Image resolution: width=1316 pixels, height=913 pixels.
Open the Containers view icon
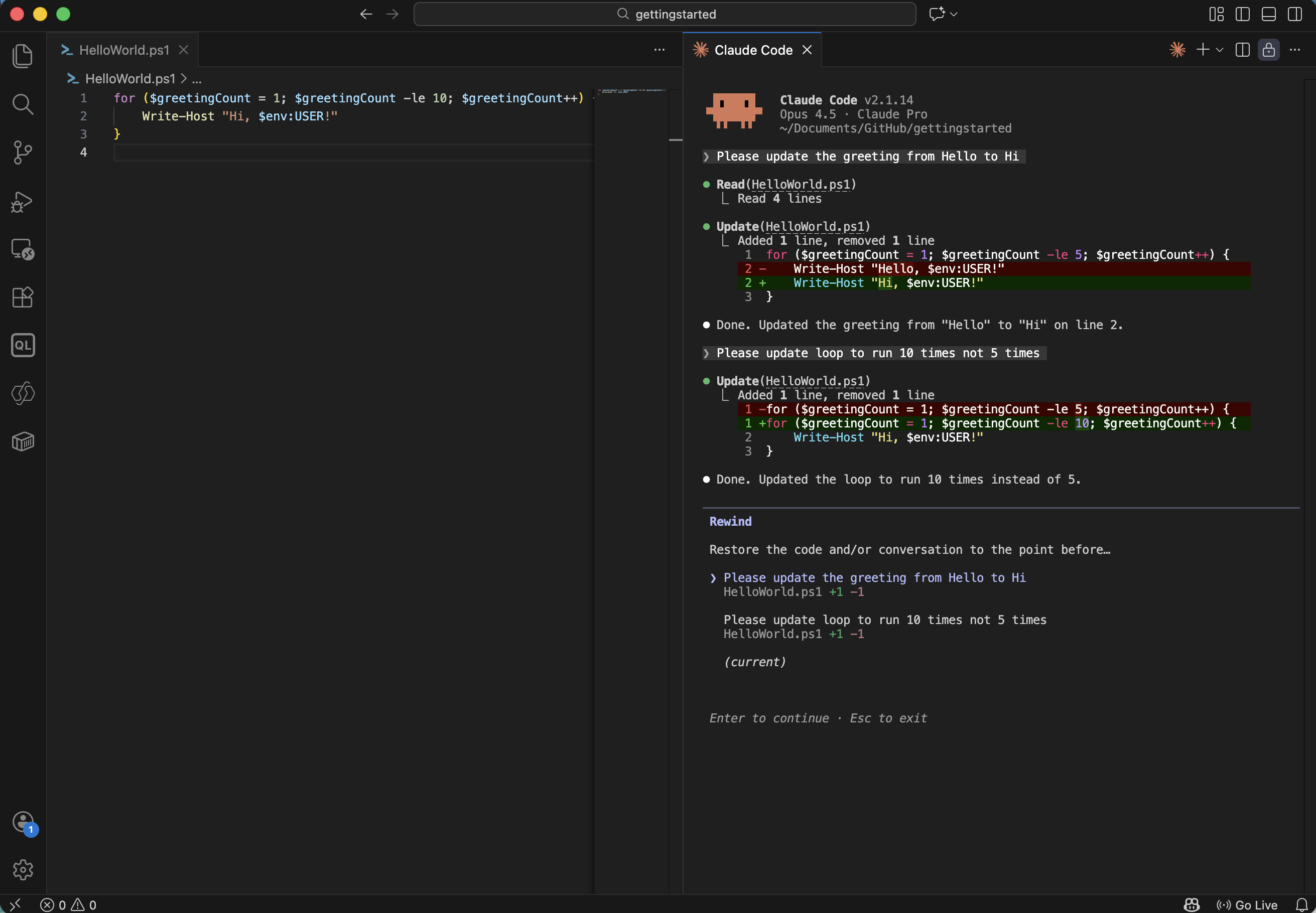(23, 441)
